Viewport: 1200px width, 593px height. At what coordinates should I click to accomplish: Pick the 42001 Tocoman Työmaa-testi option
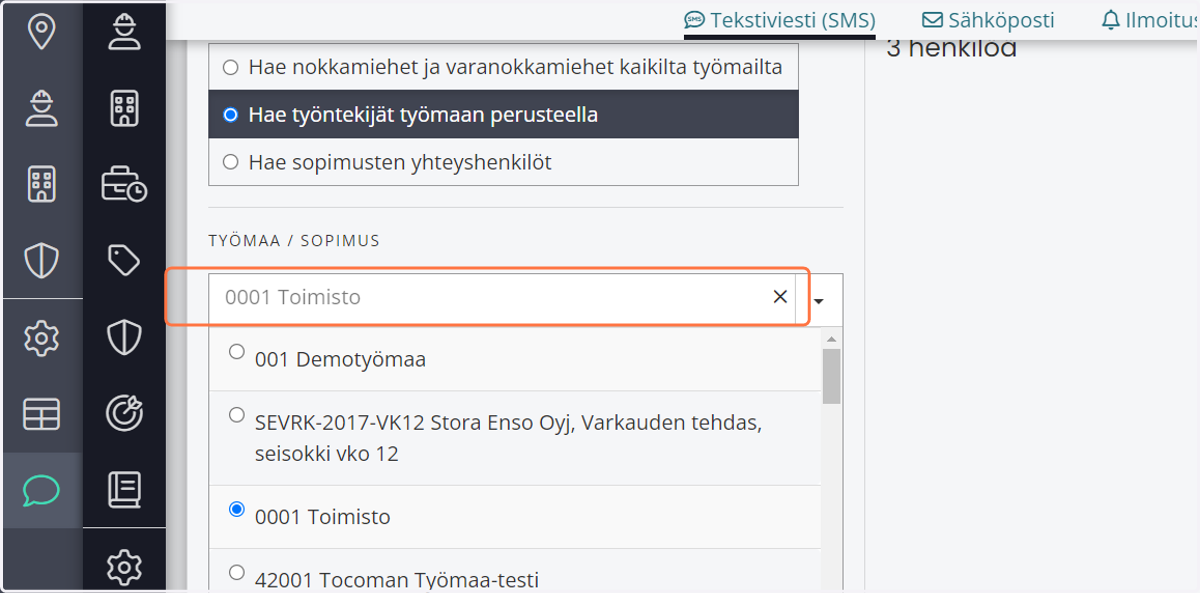pyautogui.click(x=515, y=572)
